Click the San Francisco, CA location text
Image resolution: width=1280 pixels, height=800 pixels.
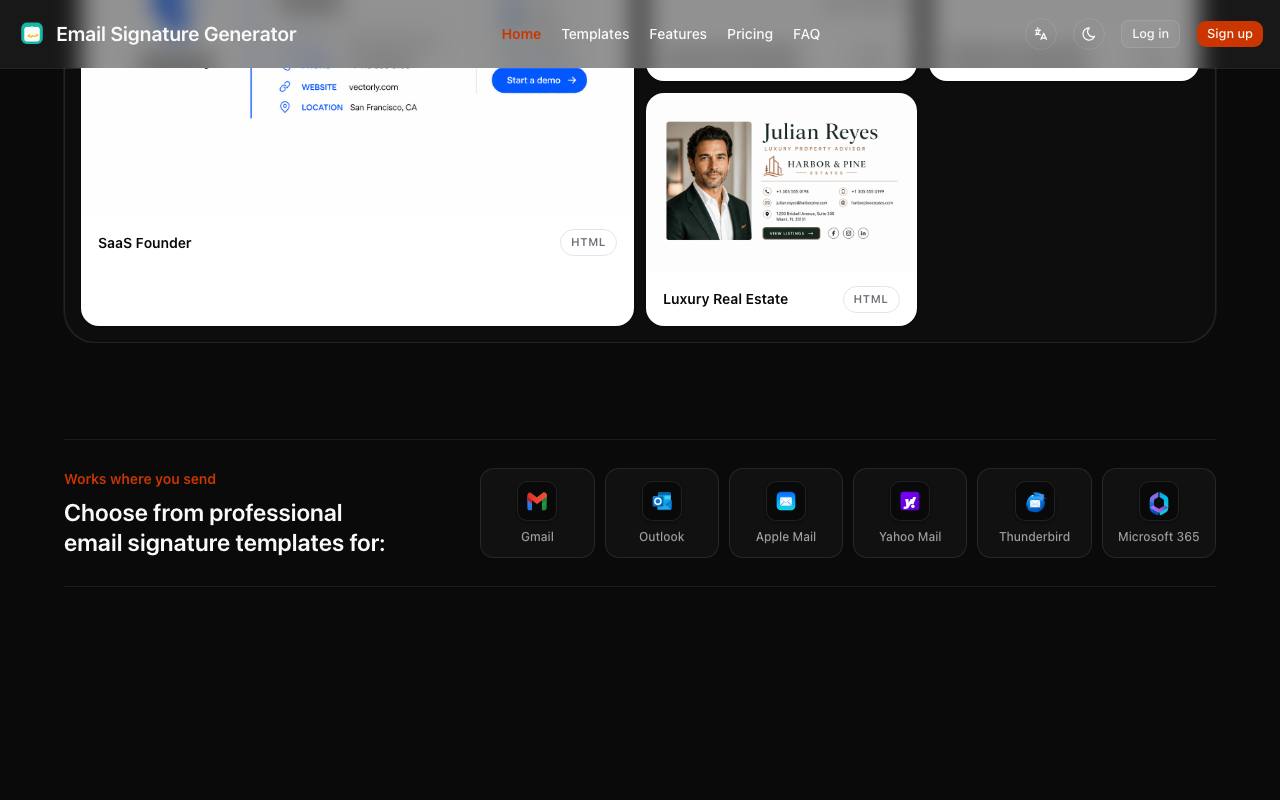(383, 107)
